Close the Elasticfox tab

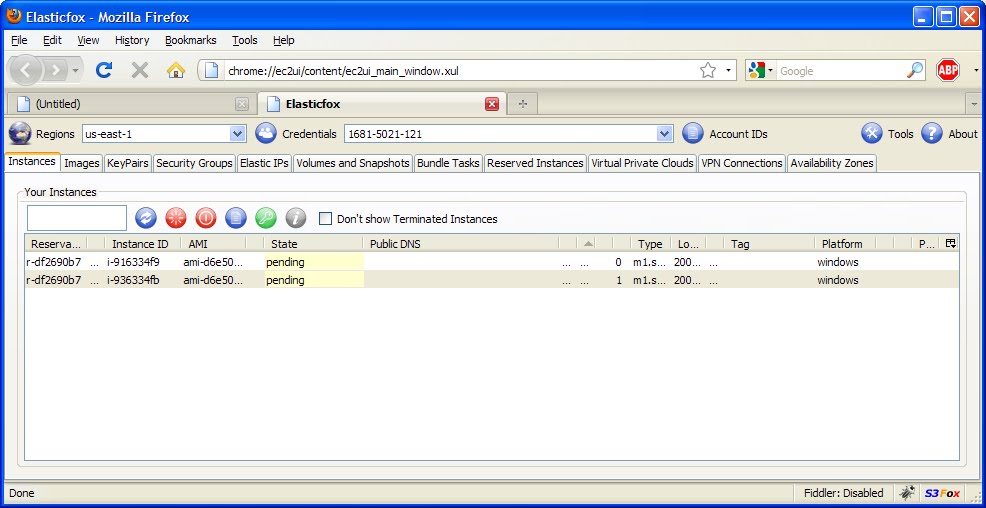click(x=492, y=104)
